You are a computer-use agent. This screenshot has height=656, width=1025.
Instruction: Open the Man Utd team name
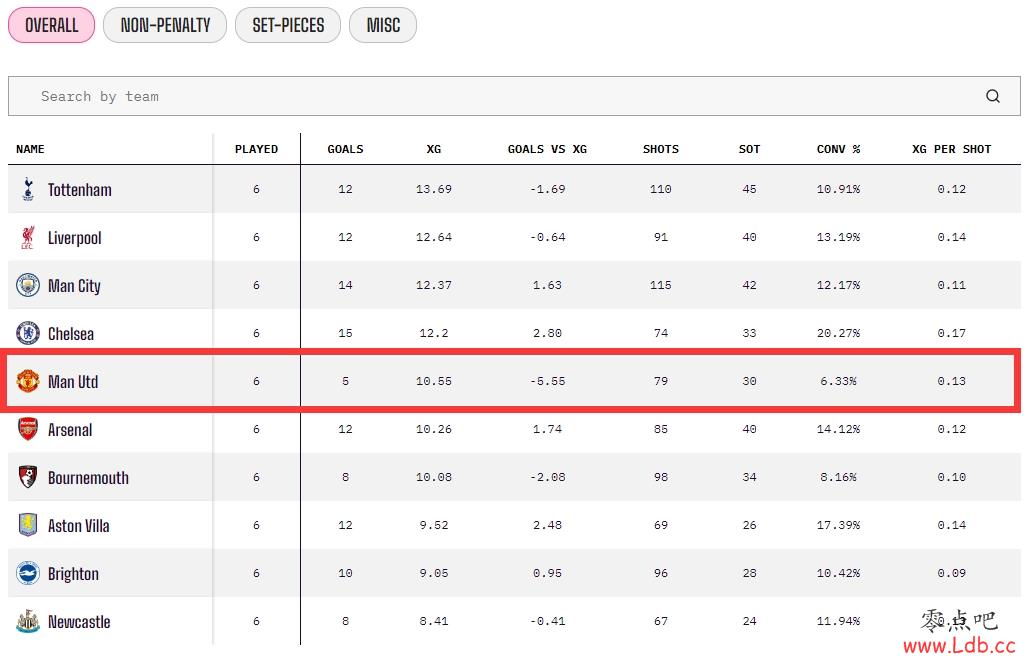(x=73, y=382)
